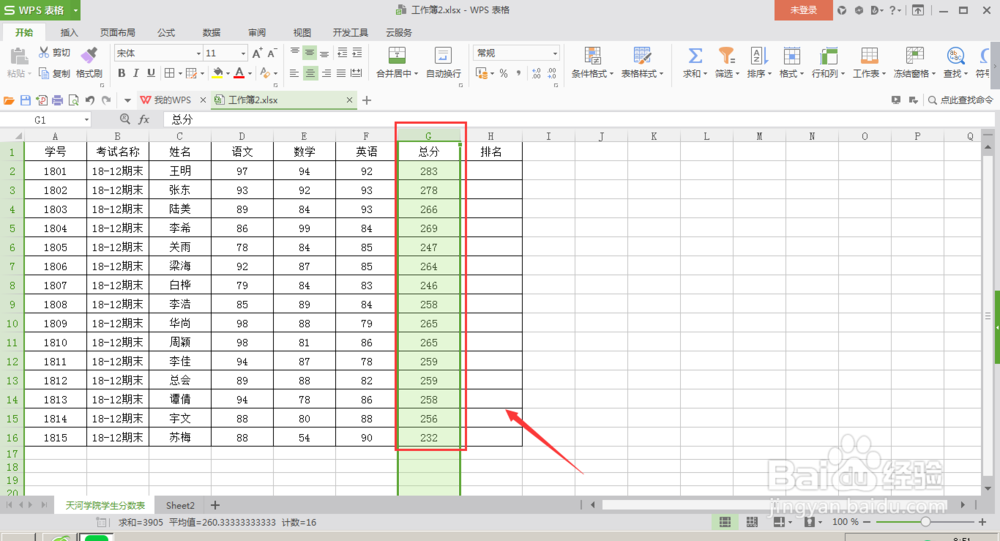Toggle top vertical alignment
Image resolution: width=1000 pixels, height=541 pixels.
(x=295, y=52)
